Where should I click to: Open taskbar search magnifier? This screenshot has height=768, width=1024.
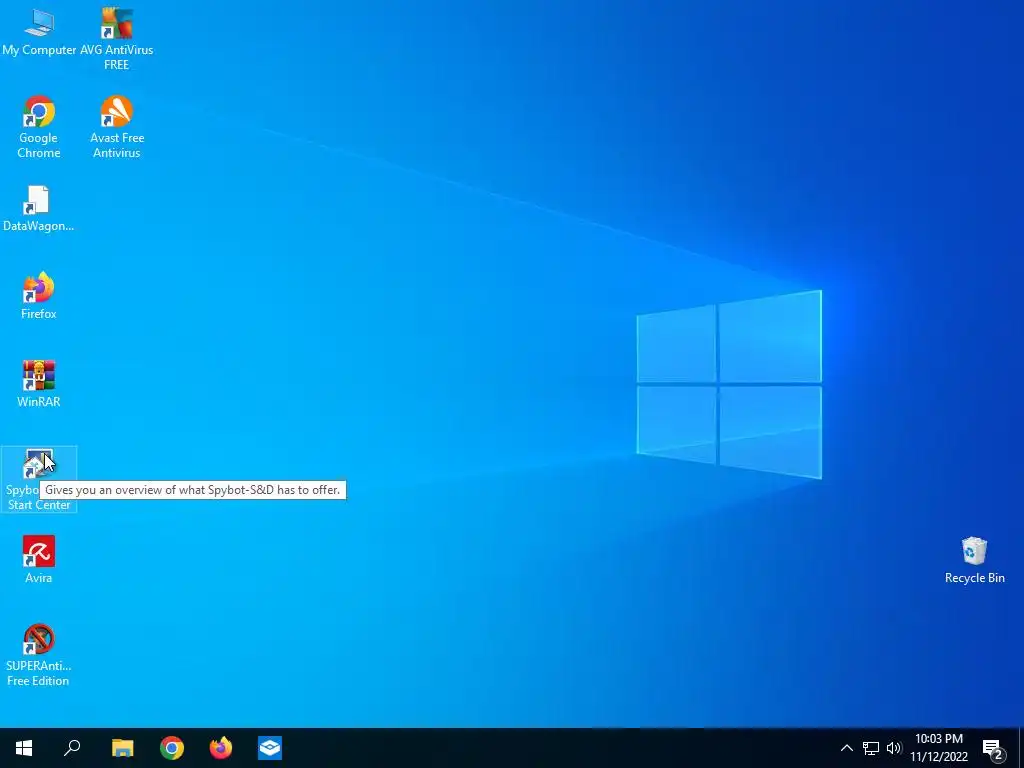[72, 748]
